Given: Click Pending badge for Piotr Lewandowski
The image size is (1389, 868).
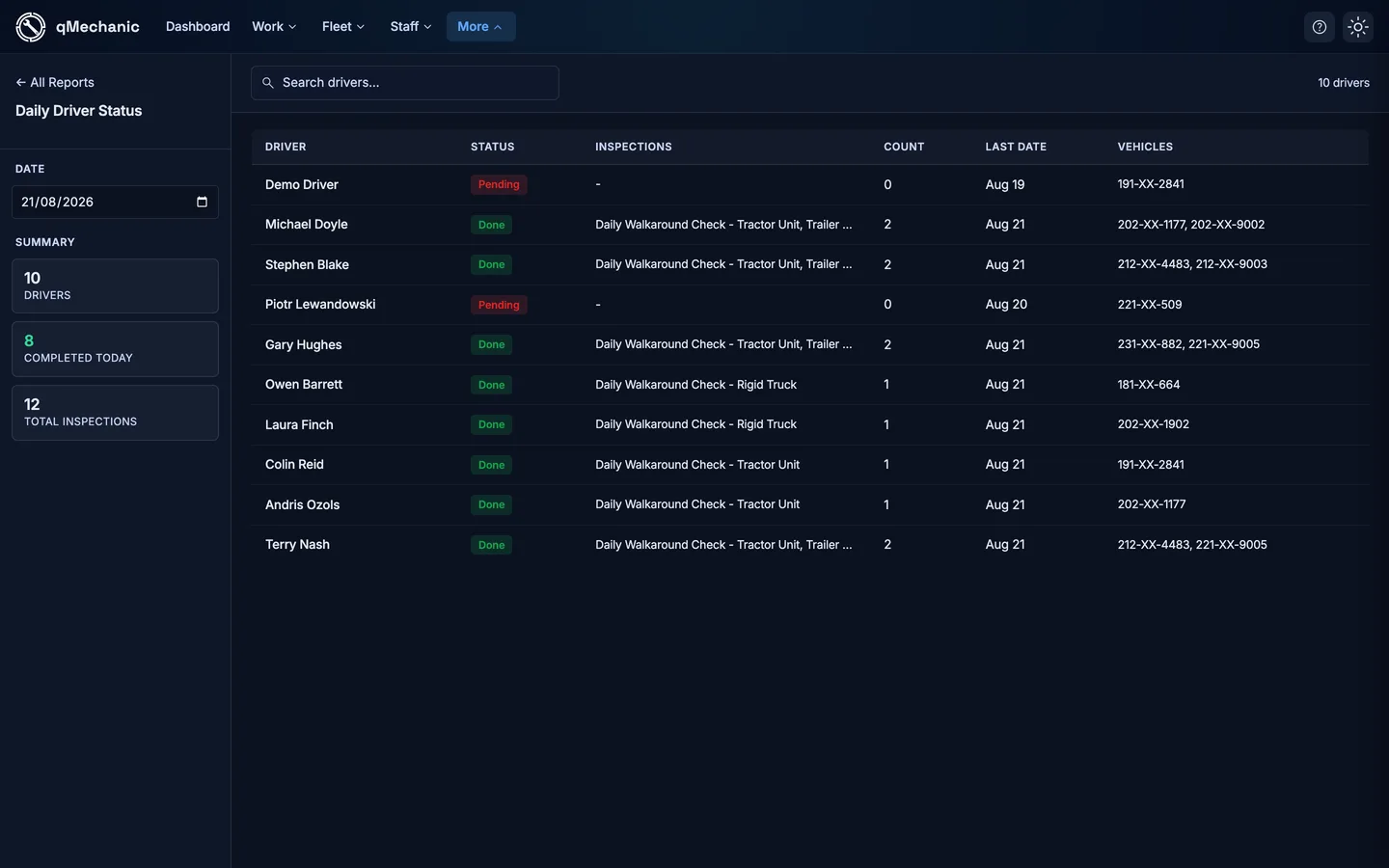Looking at the screenshot, I should pos(499,305).
